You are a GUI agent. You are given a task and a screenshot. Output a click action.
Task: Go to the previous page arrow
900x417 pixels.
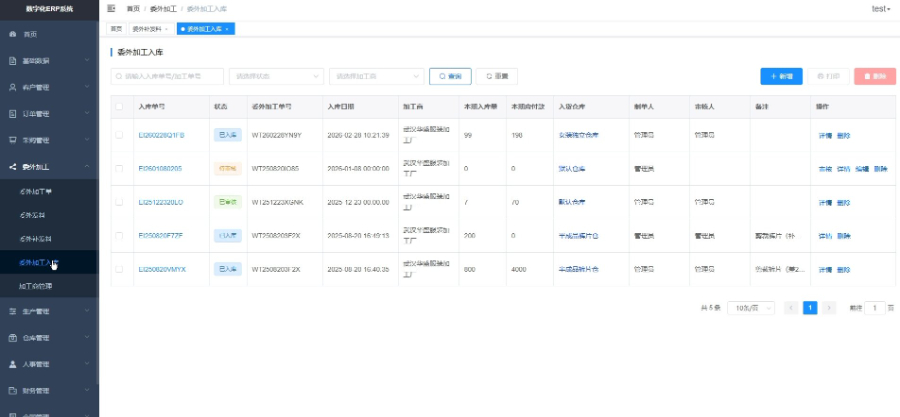click(791, 308)
